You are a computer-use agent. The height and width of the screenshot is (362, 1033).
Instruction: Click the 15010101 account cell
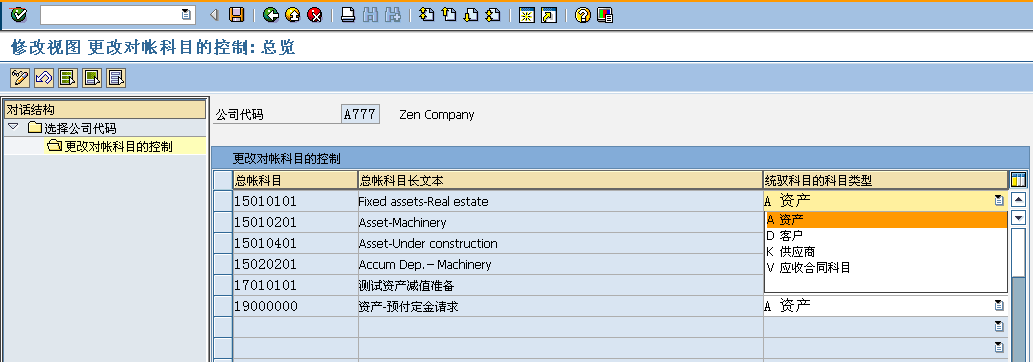pos(296,201)
